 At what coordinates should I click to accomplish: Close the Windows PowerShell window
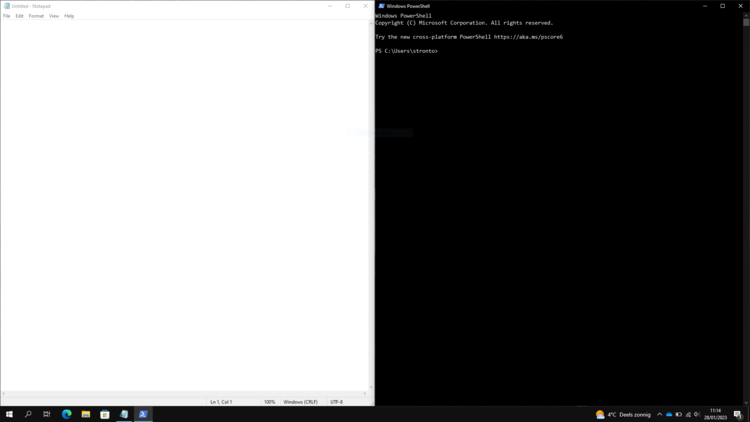(x=740, y=6)
